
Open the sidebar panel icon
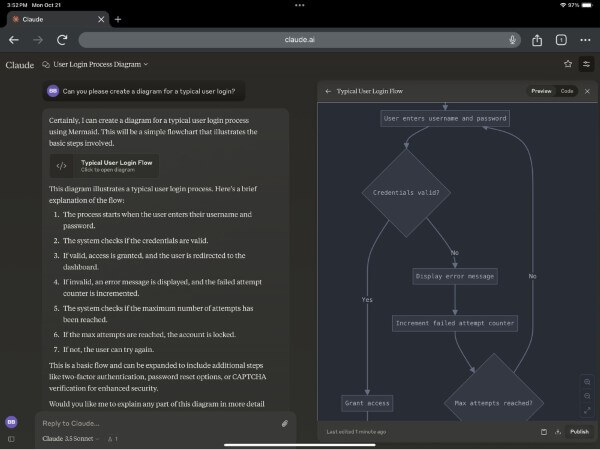[x=12, y=439]
